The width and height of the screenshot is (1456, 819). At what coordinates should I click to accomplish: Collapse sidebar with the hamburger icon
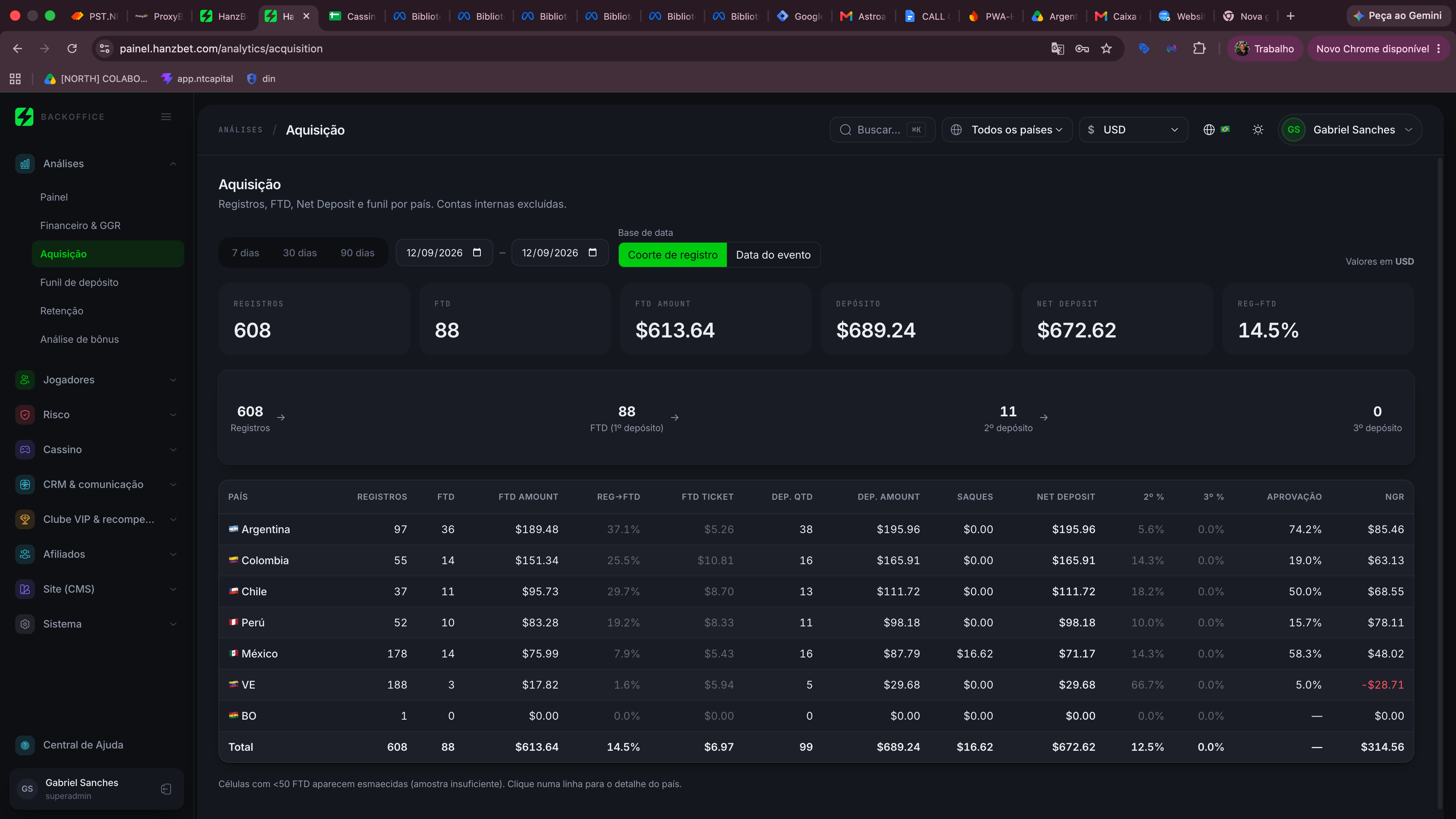pyautogui.click(x=166, y=117)
